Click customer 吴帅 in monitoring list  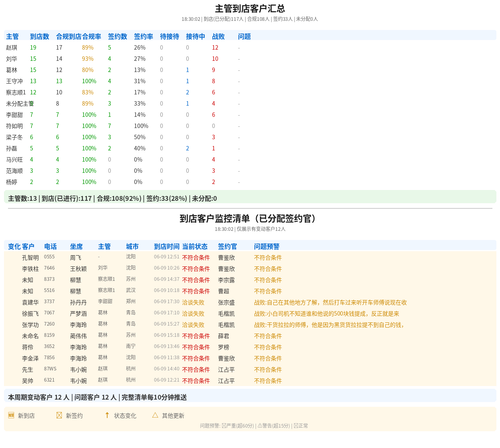tap(27, 381)
